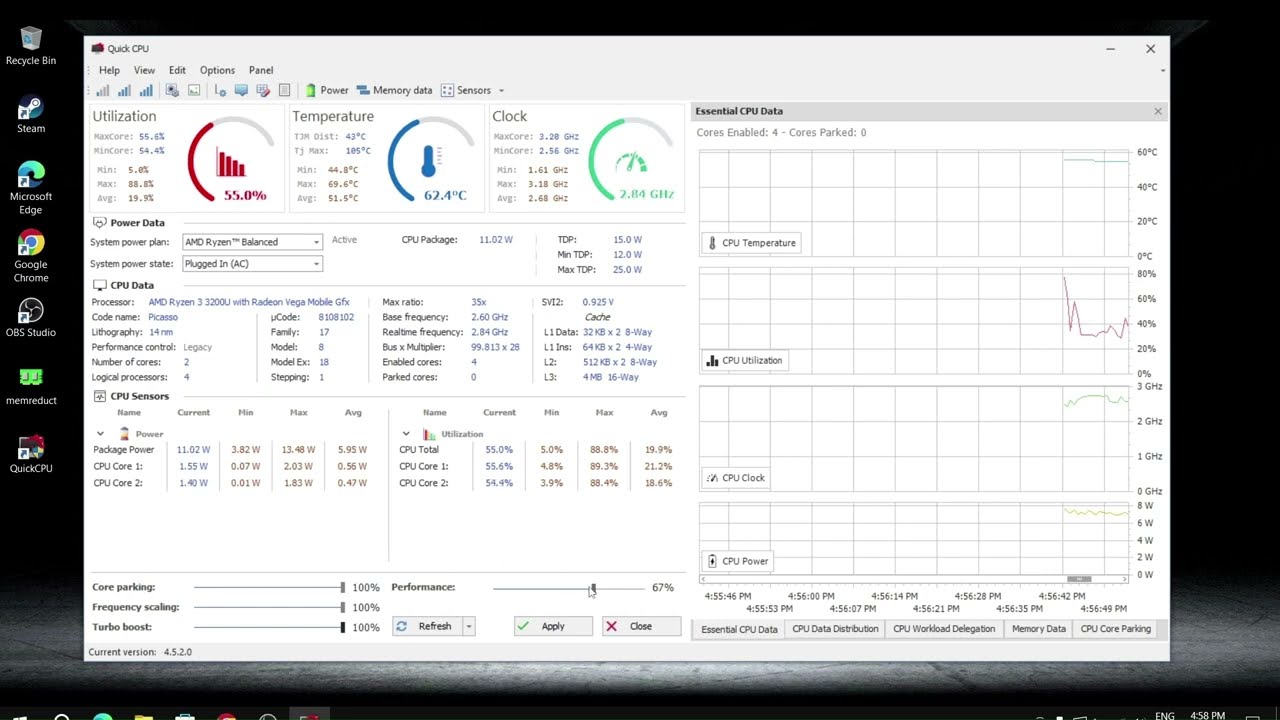The width and height of the screenshot is (1280, 720).
Task: Click the picture-with-gear toolbar icon
Action: tap(172, 90)
